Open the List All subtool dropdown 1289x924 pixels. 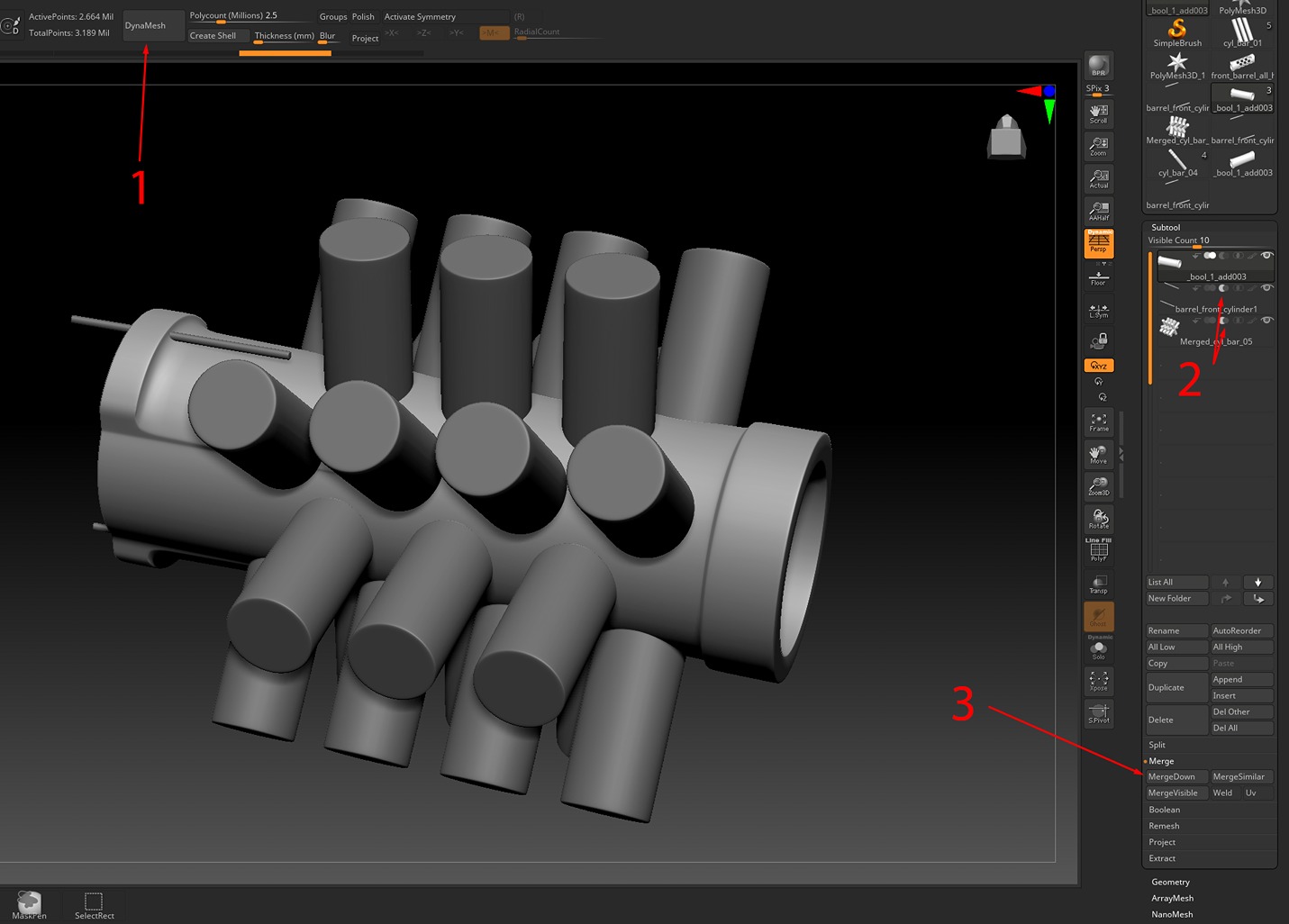1176,582
